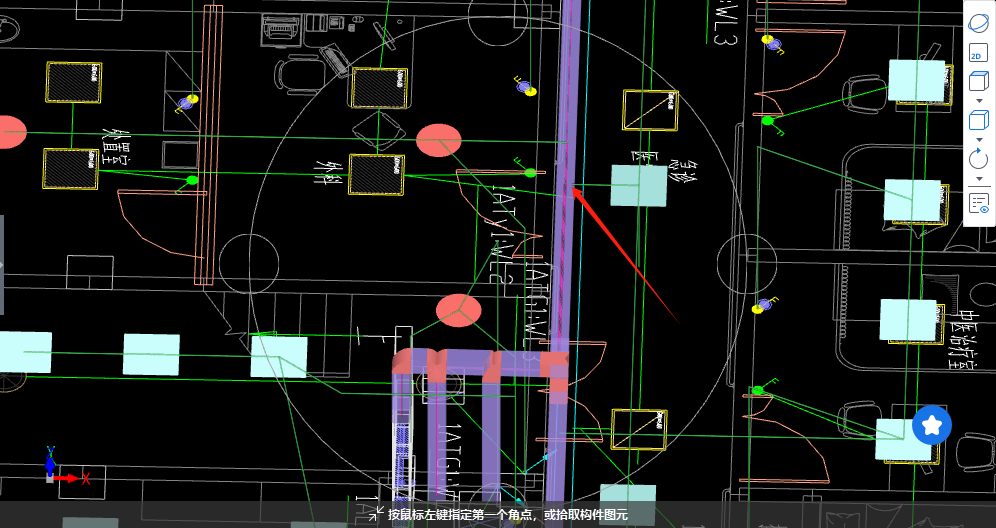Click the blue star floating button
996x528 pixels.
(932, 425)
